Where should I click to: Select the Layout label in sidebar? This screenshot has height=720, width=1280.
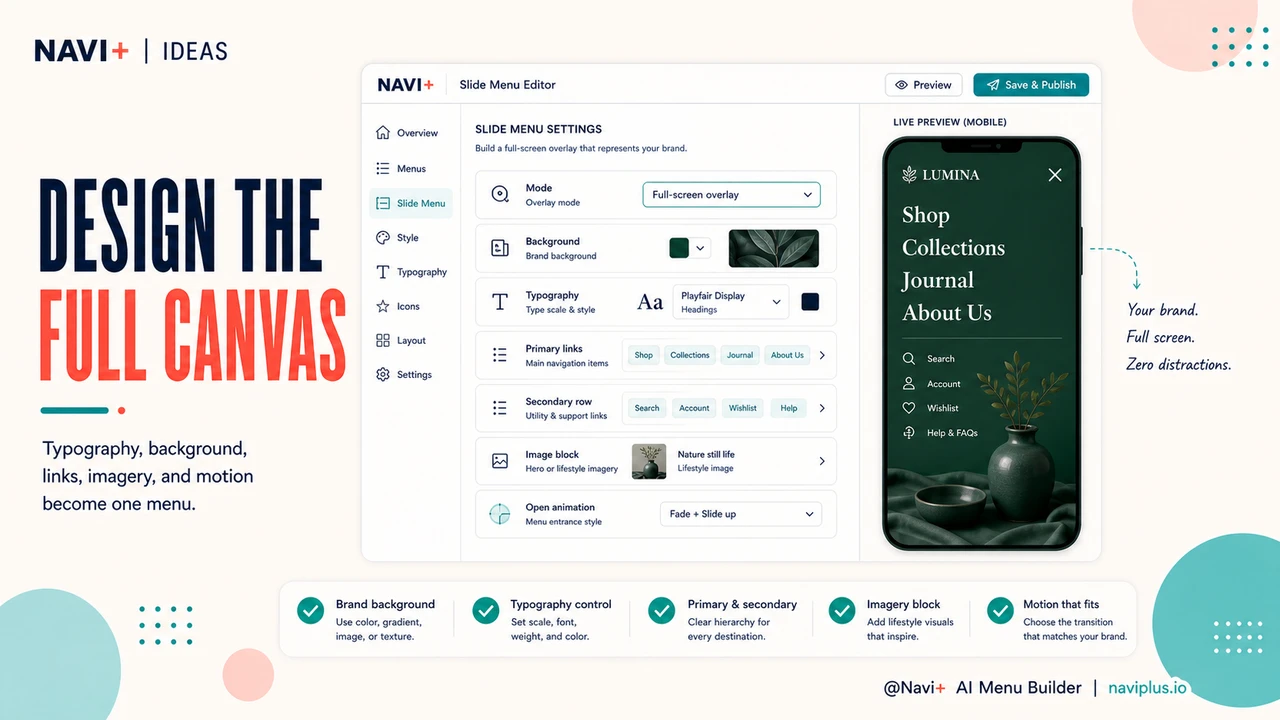(x=411, y=341)
